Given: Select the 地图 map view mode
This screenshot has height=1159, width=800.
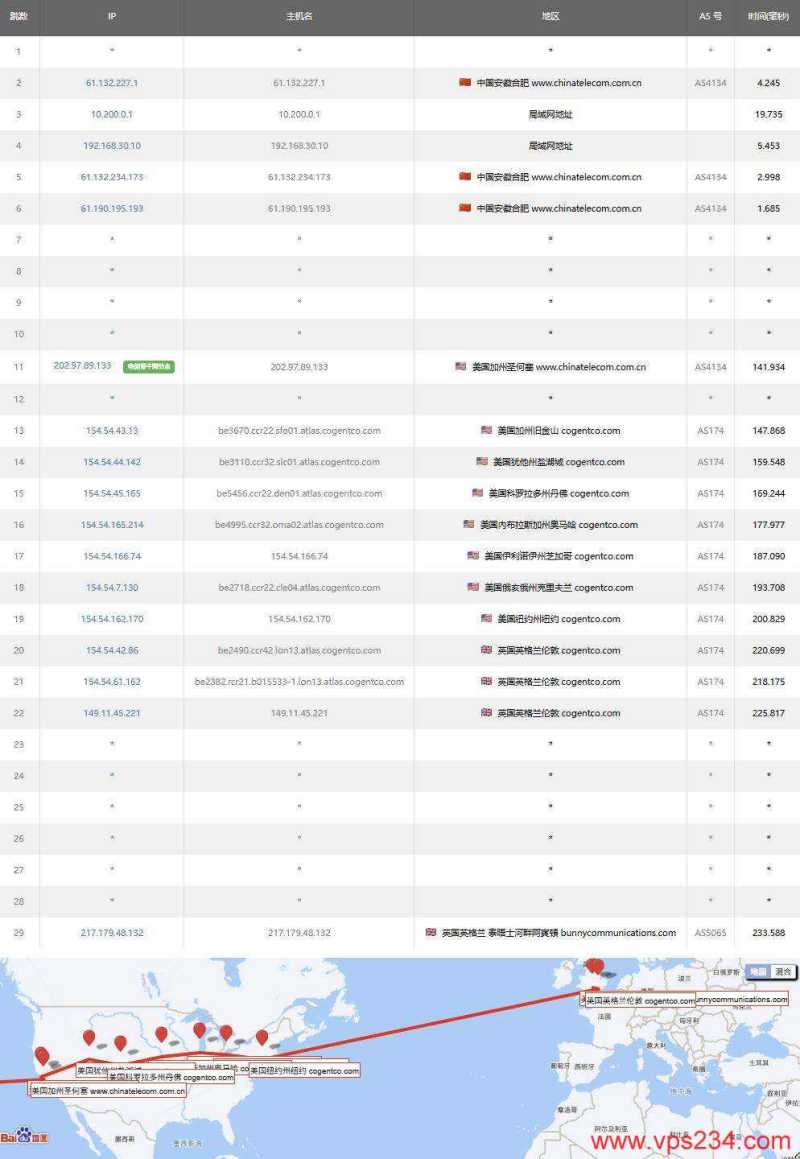Looking at the screenshot, I should click(x=758, y=971).
